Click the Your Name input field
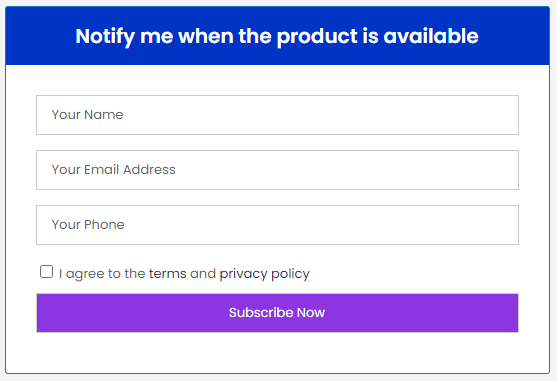557x381 pixels. pyautogui.click(x=277, y=115)
